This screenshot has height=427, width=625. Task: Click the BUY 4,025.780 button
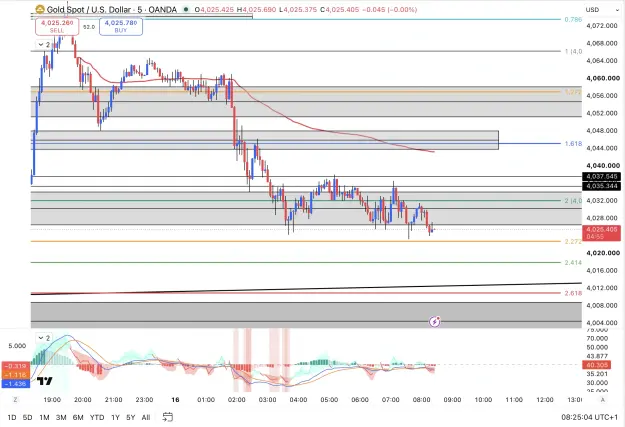(121, 26)
